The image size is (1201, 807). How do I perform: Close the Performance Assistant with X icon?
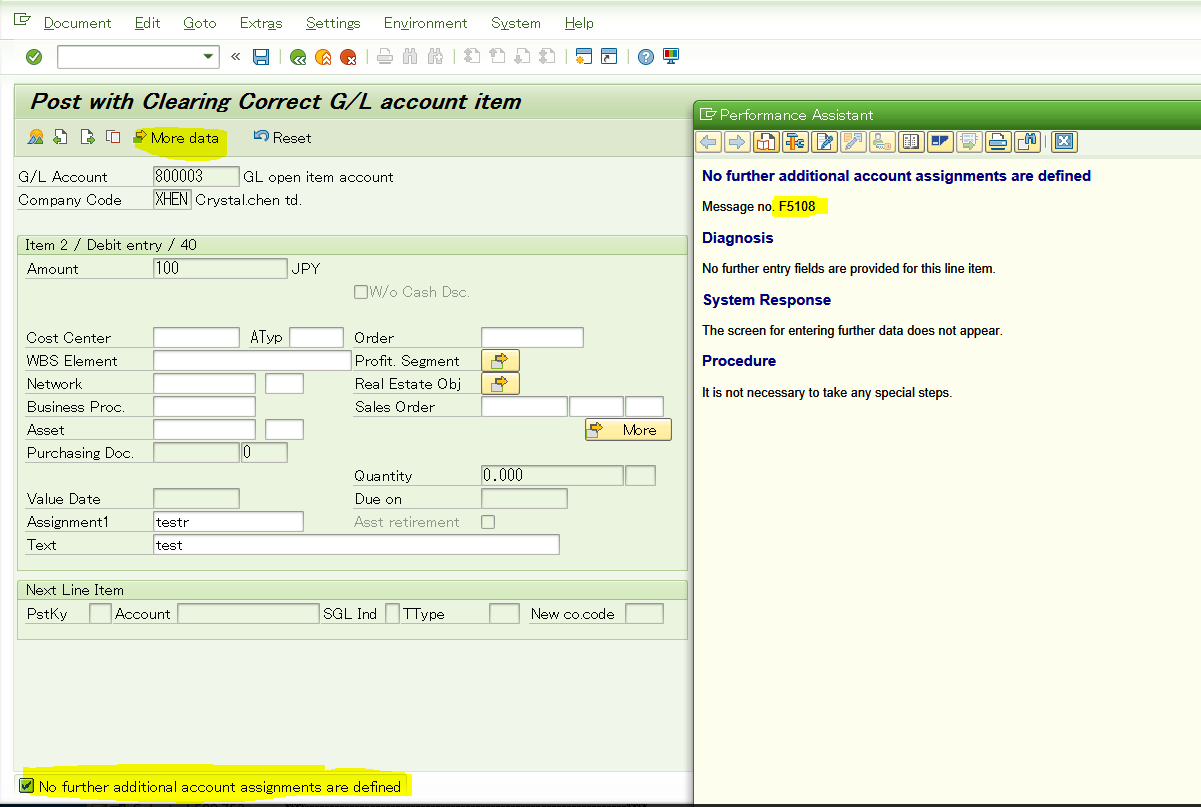click(x=1064, y=142)
